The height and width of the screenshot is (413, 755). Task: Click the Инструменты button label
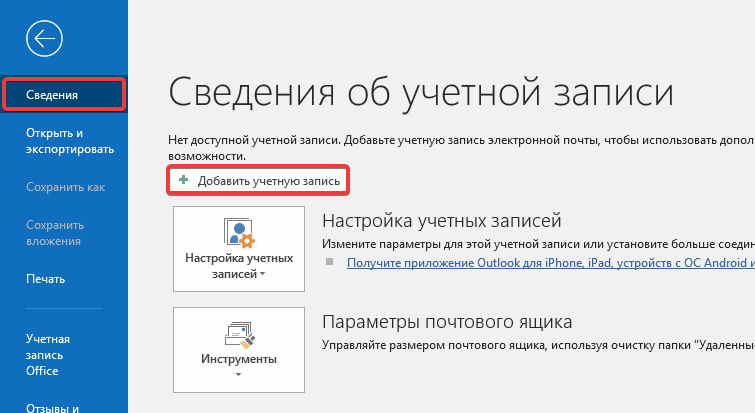tap(238, 359)
